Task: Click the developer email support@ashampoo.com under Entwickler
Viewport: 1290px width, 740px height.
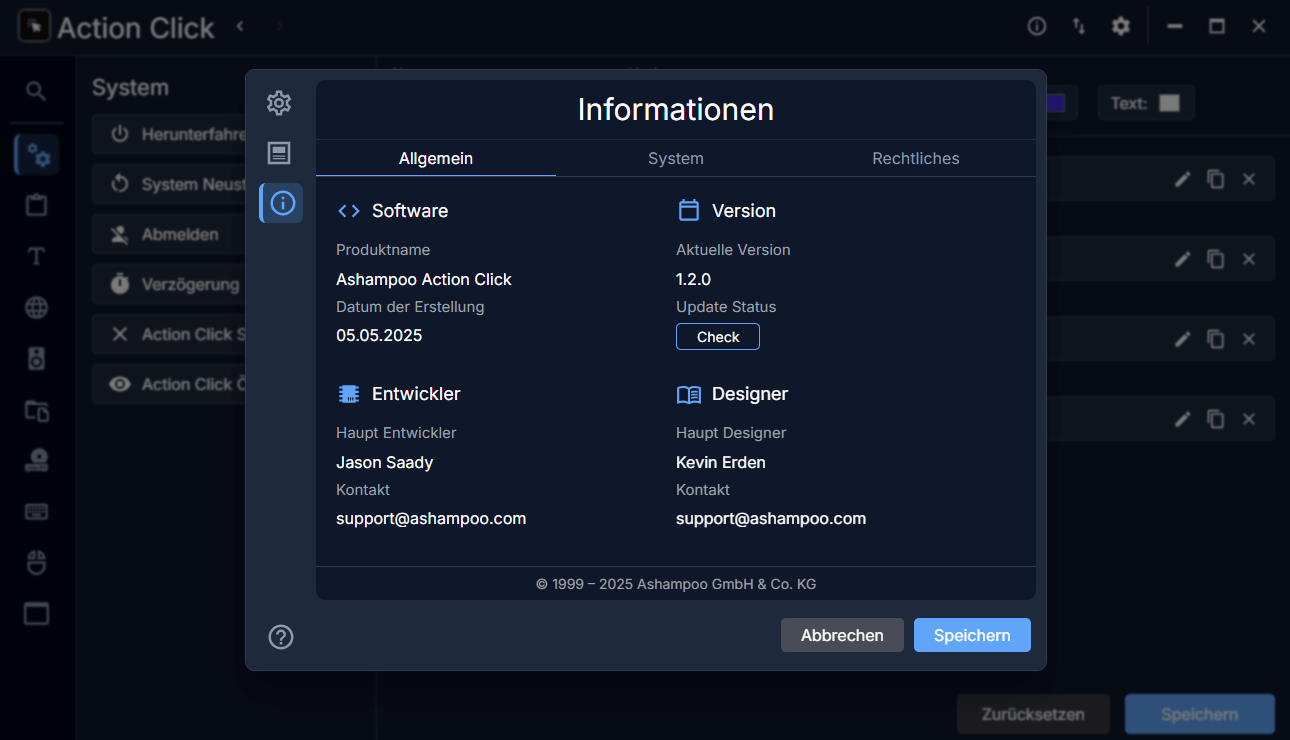Action: 431,518
